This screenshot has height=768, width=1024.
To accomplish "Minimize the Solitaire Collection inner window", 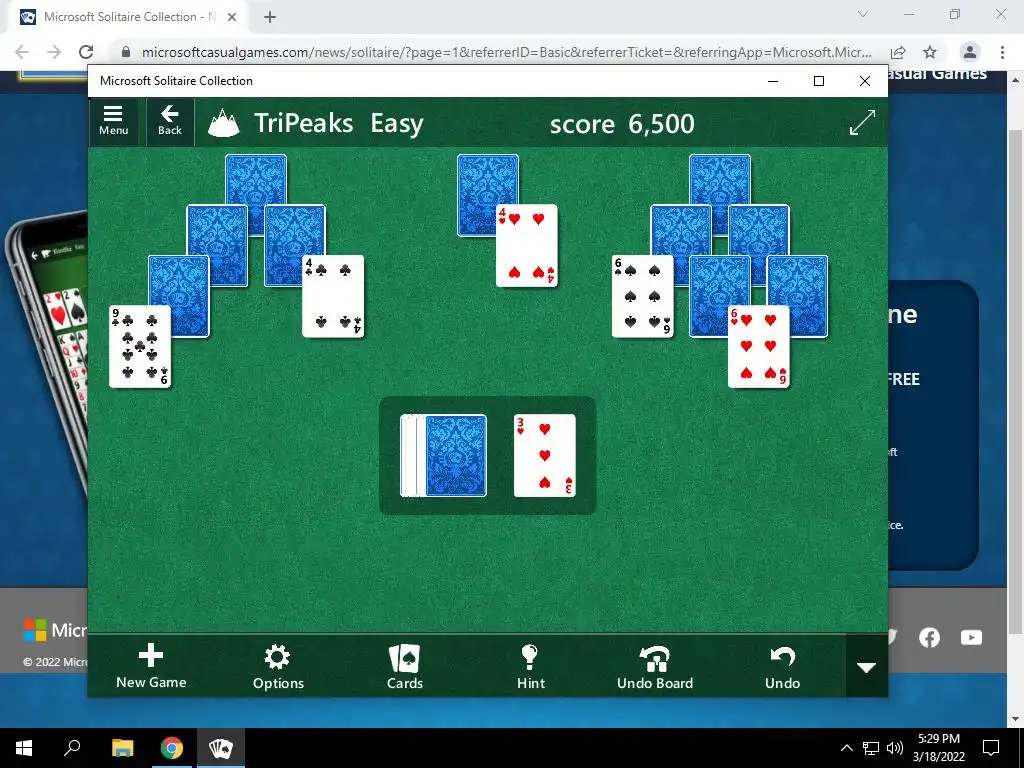I will [x=773, y=81].
